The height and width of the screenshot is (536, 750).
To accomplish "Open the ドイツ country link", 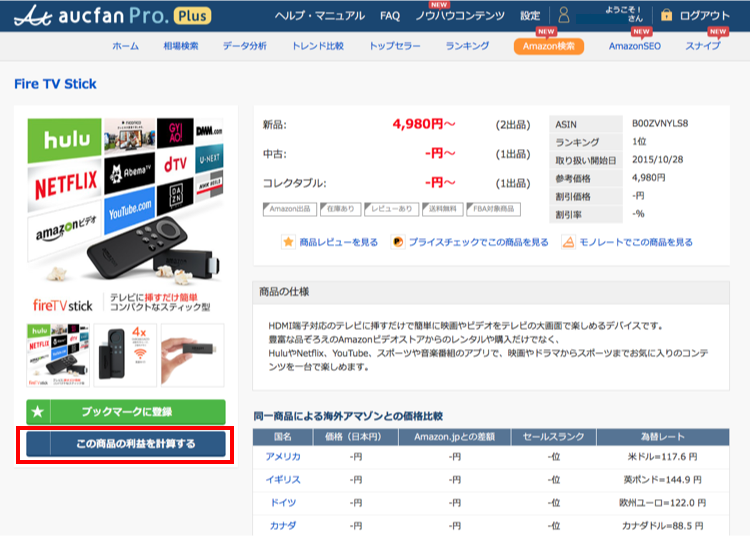I will [x=283, y=503].
